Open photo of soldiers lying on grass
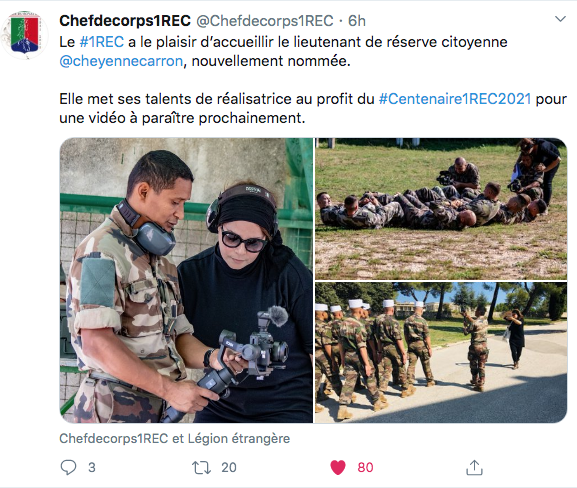 441,209
